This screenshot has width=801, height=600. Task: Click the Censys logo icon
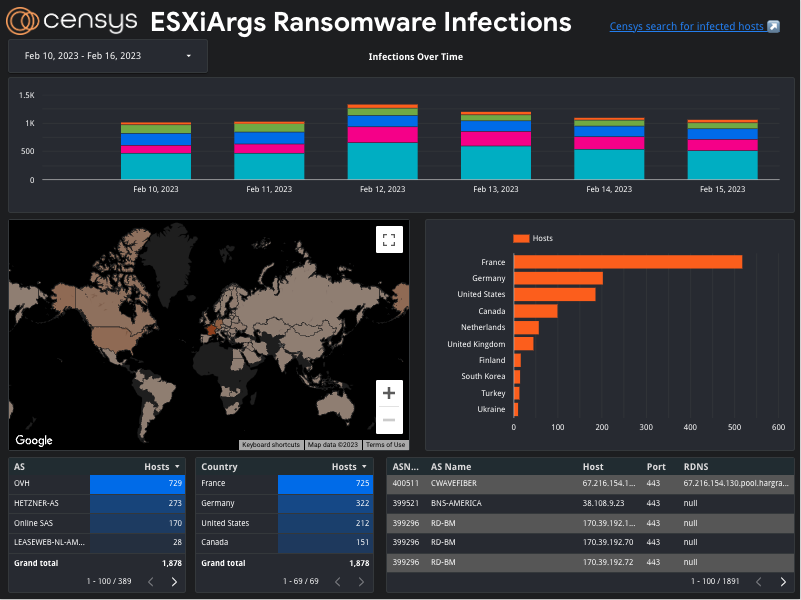(x=25, y=21)
